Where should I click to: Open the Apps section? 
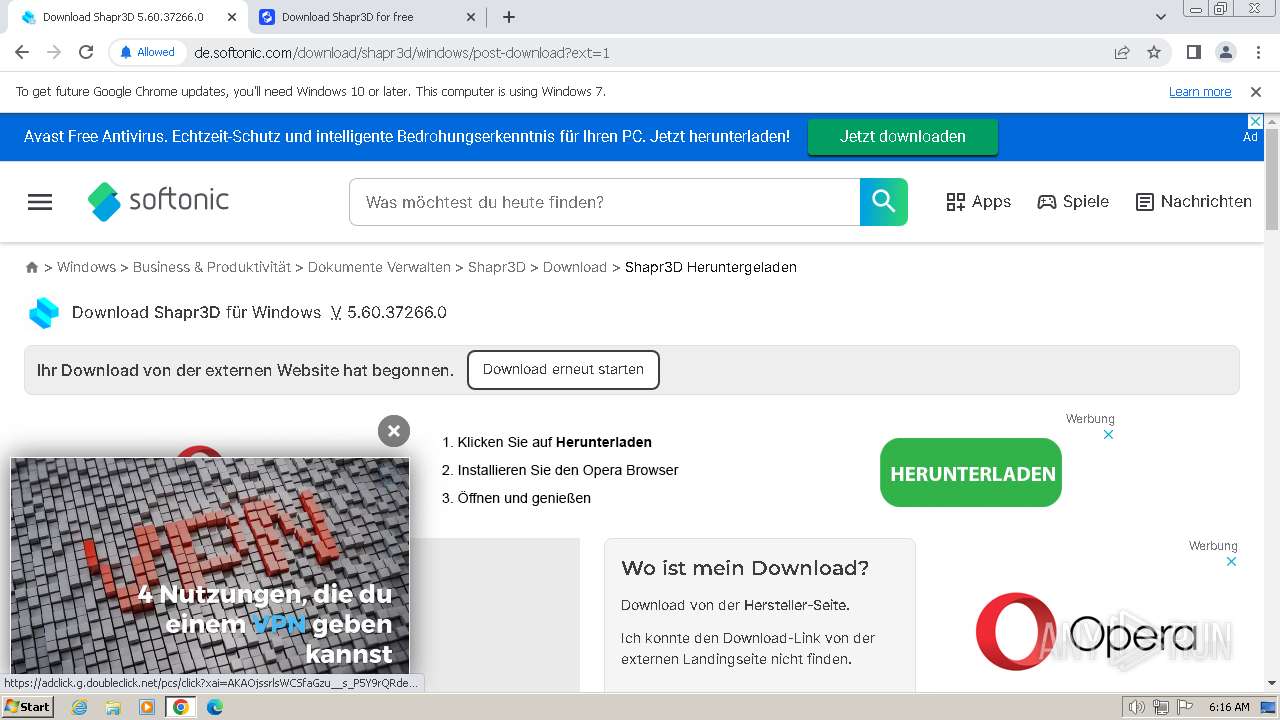point(979,202)
